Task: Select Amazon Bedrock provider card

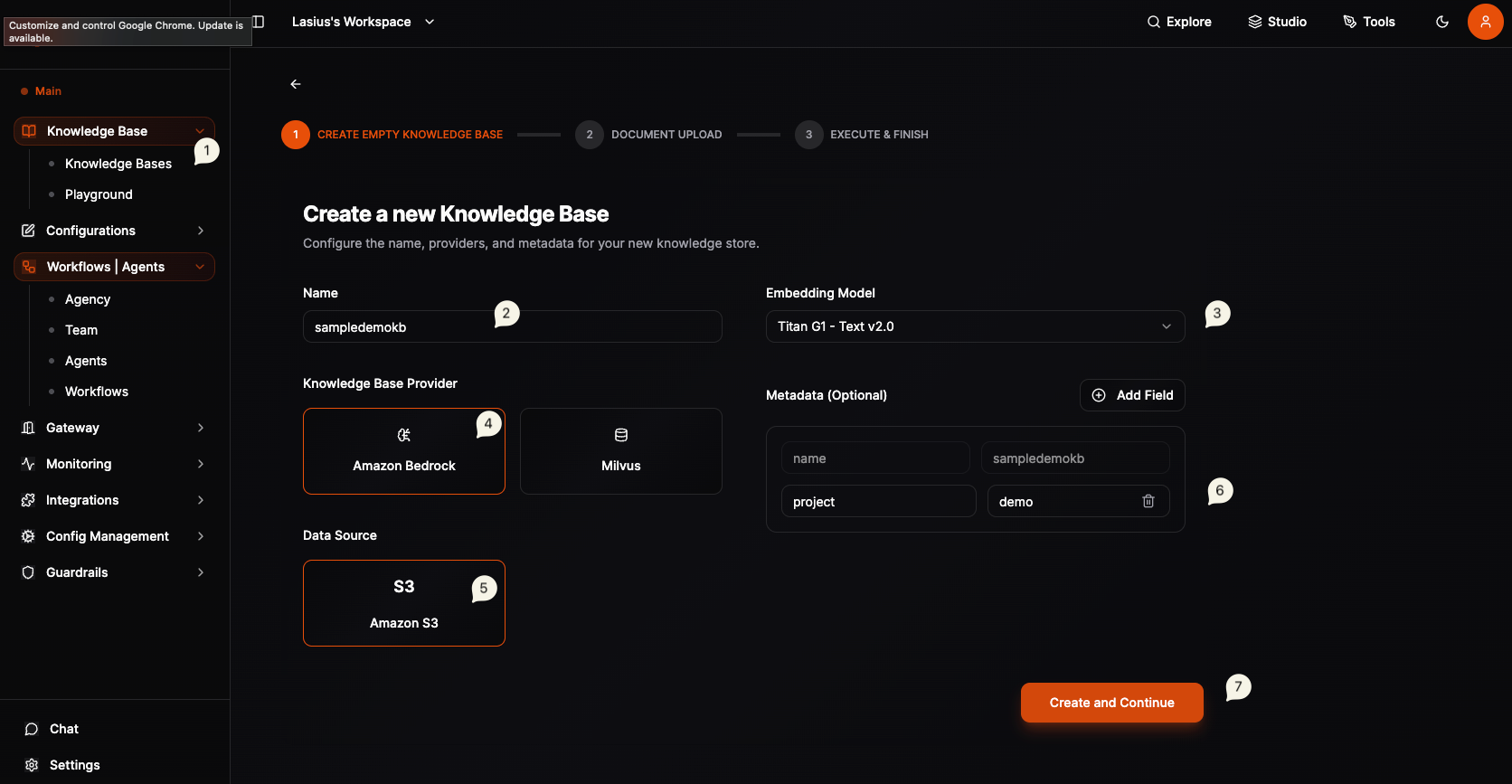Action: tap(403, 451)
